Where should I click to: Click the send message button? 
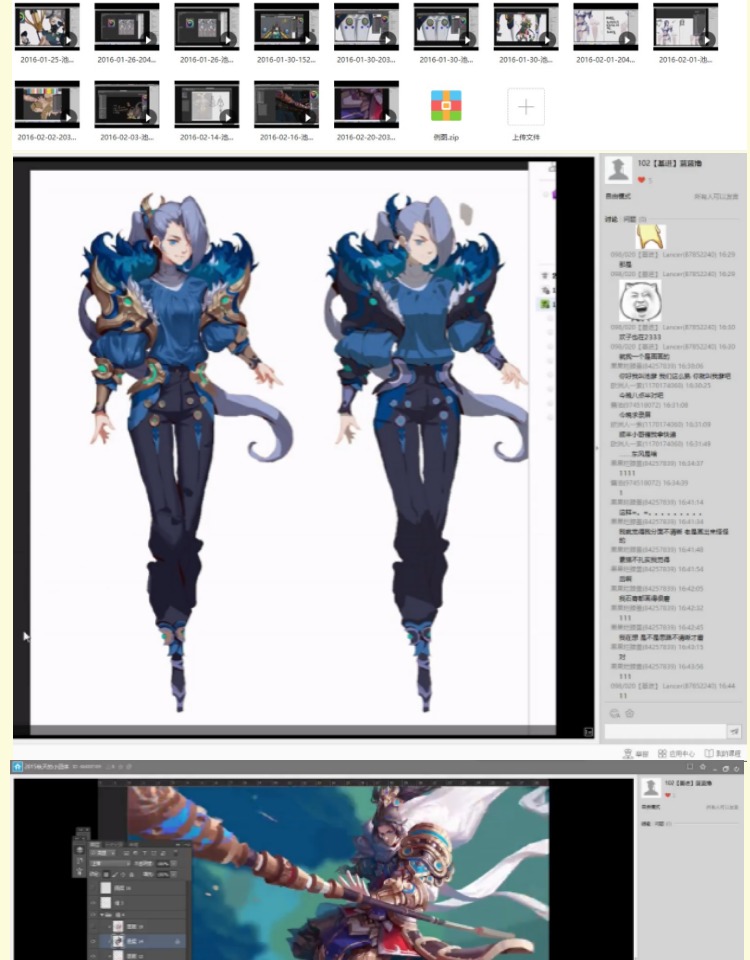click(734, 731)
